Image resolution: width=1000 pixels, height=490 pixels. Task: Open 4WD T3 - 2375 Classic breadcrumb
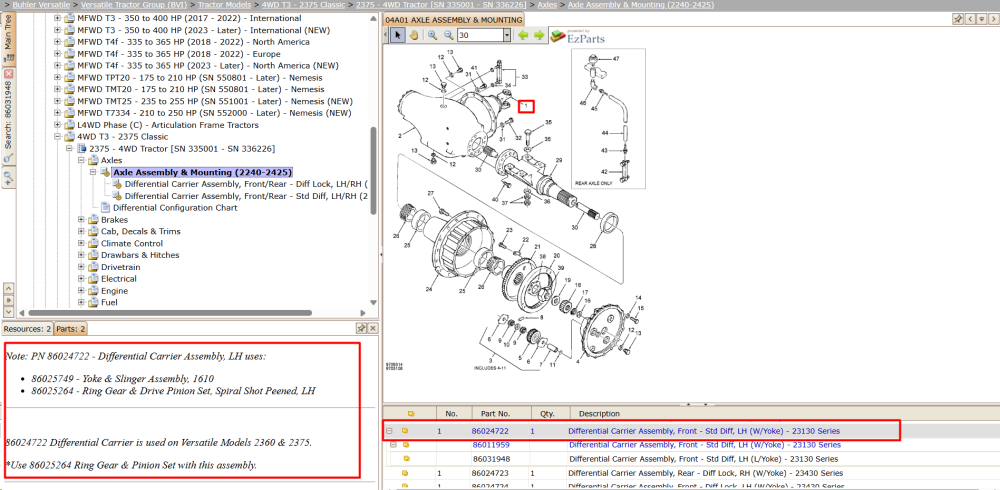point(303,4)
